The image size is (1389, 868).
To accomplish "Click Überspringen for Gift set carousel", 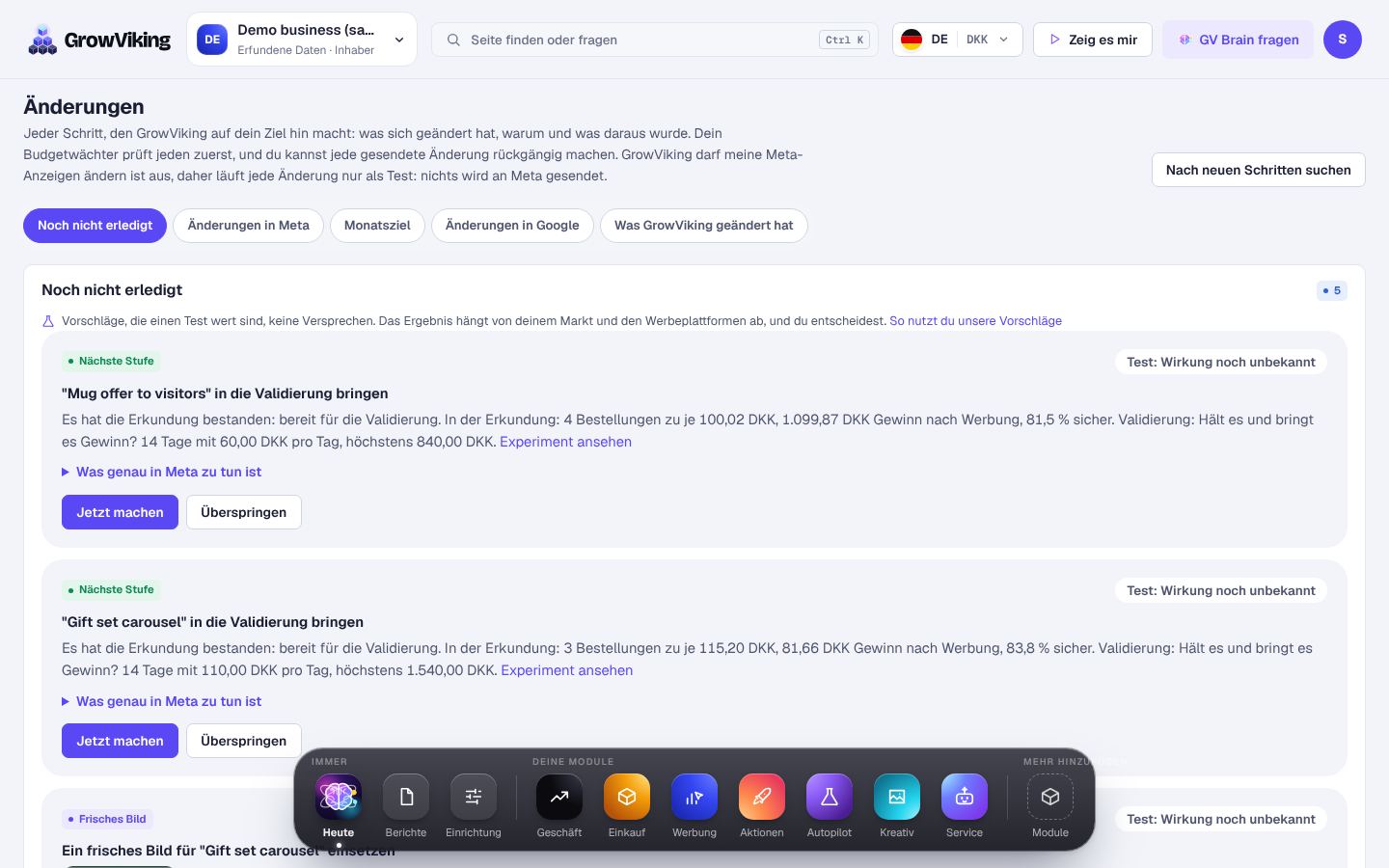I will click(x=243, y=741).
